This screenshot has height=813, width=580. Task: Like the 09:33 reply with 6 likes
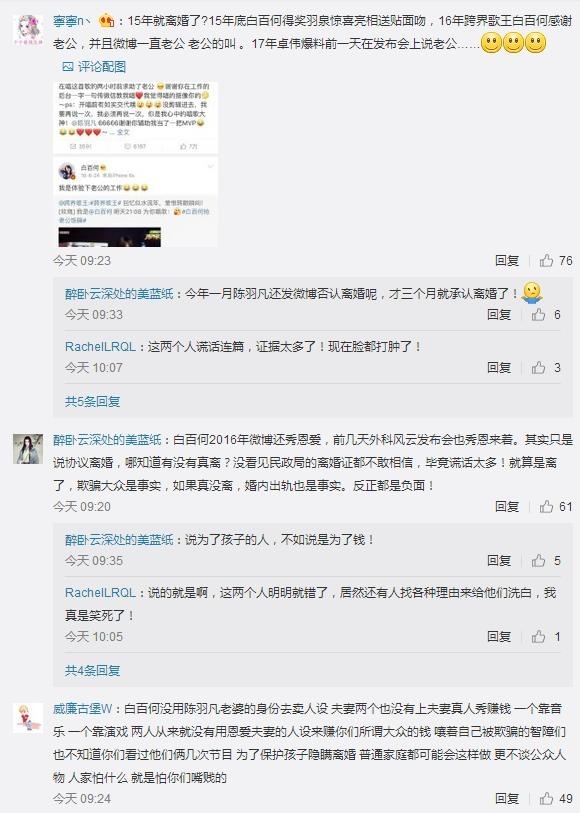(x=546, y=314)
